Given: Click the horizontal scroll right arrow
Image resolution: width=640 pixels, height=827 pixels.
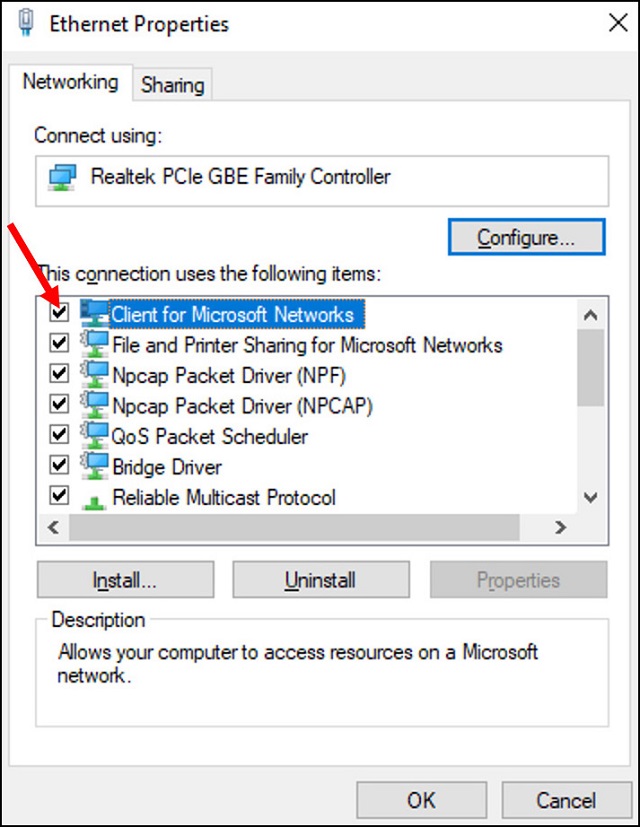Looking at the screenshot, I should (x=560, y=527).
